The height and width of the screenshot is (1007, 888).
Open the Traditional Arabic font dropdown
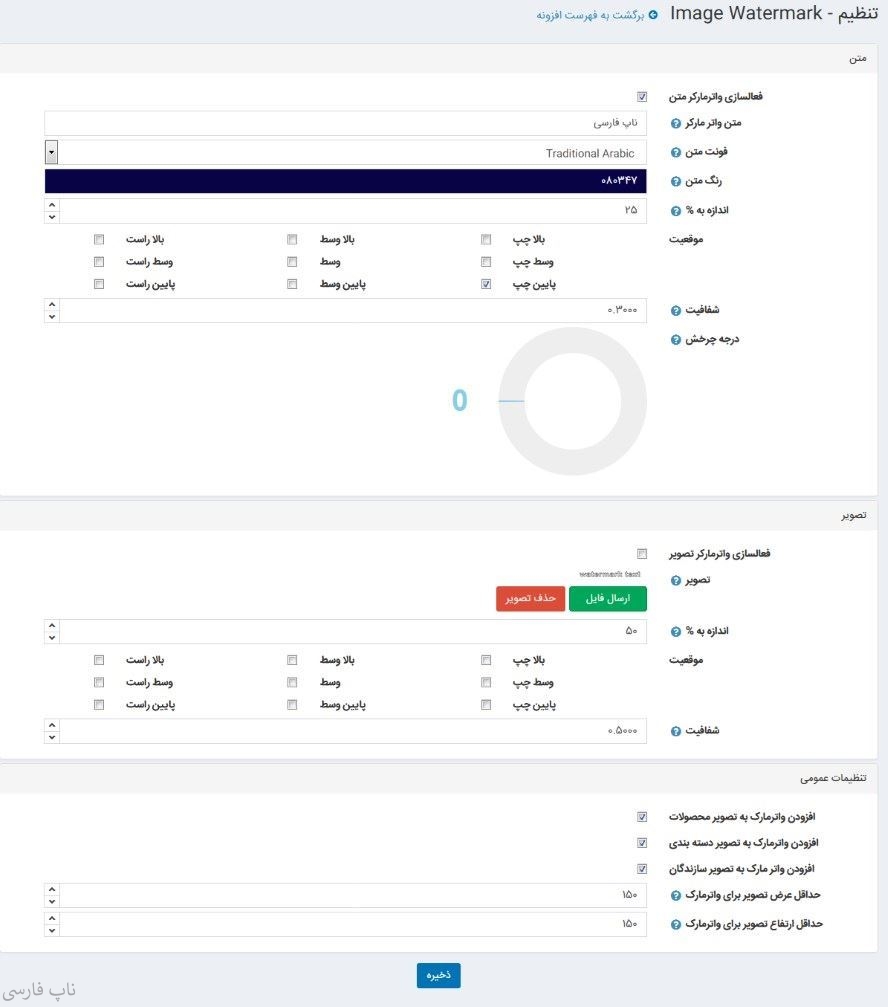(x=52, y=153)
